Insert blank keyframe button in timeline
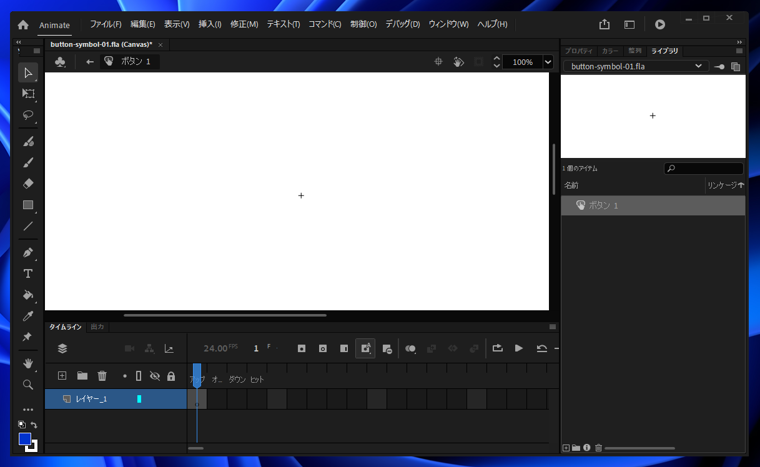Screen dimensions: 760x467 pyautogui.click(x=323, y=348)
